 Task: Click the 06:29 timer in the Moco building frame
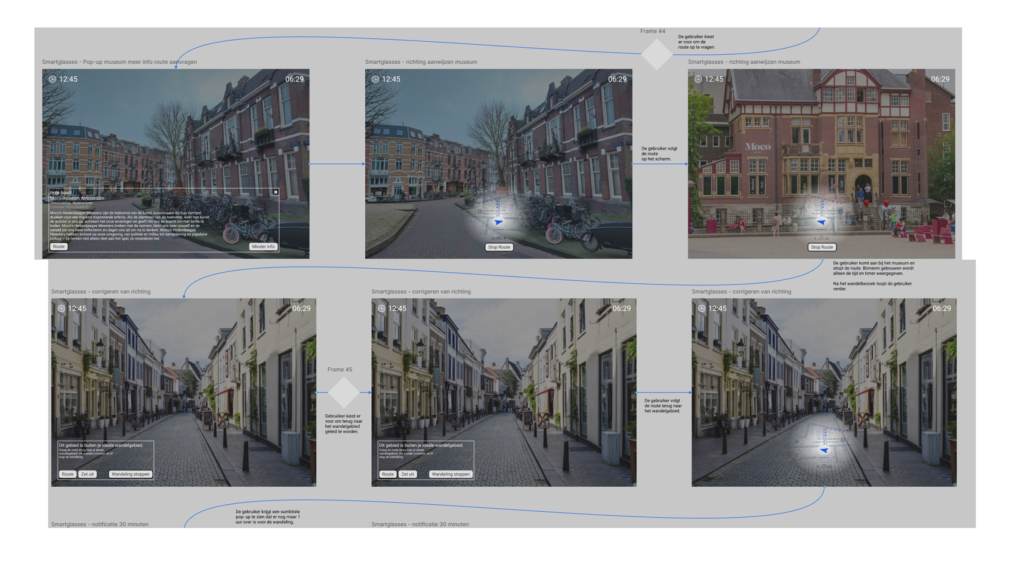[x=940, y=79]
